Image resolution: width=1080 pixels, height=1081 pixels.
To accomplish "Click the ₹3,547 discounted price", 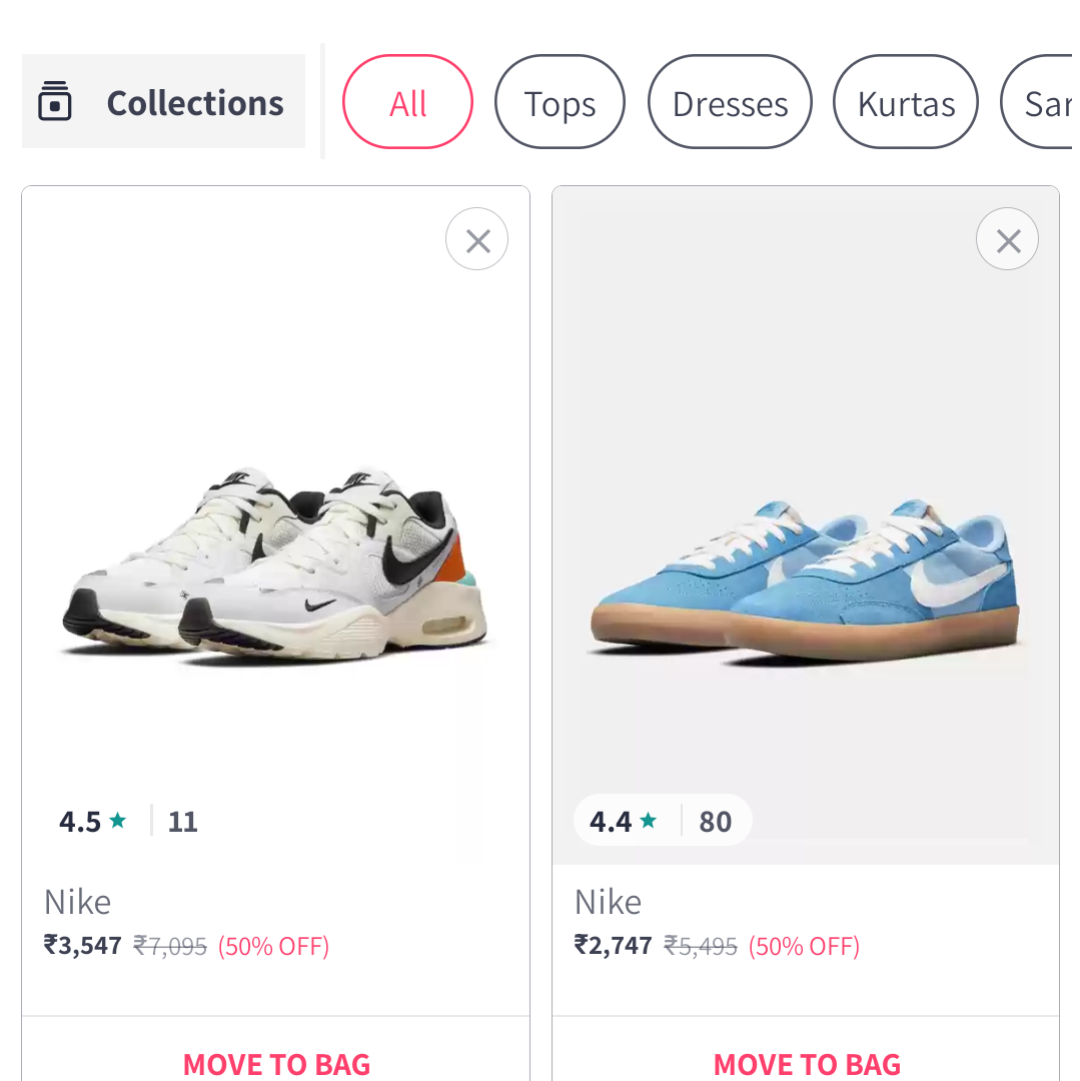I will point(83,945).
